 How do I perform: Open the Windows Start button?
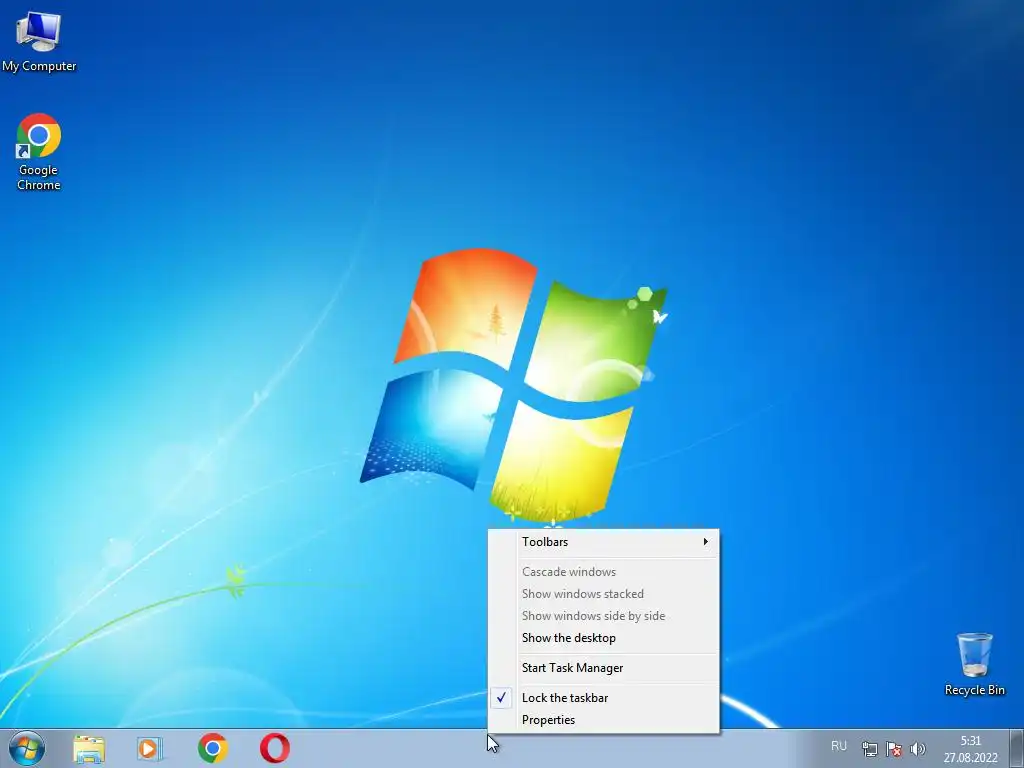coord(27,748)
